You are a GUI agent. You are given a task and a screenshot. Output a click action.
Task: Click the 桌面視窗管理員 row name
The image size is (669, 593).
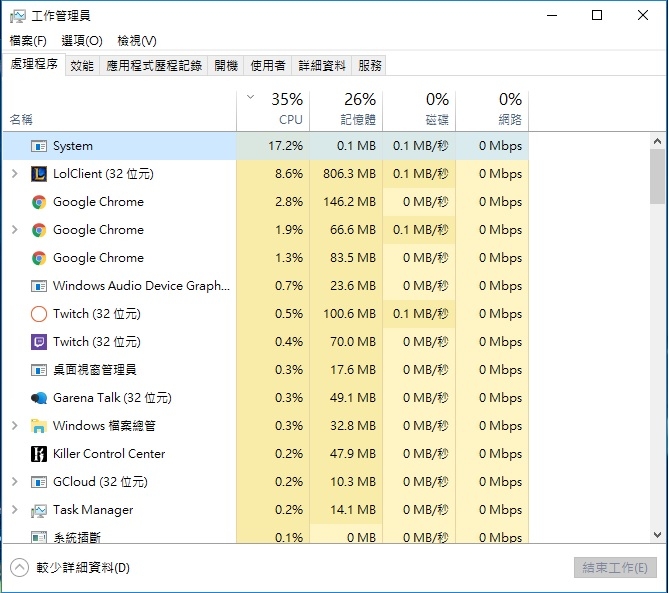click(94, 369)
